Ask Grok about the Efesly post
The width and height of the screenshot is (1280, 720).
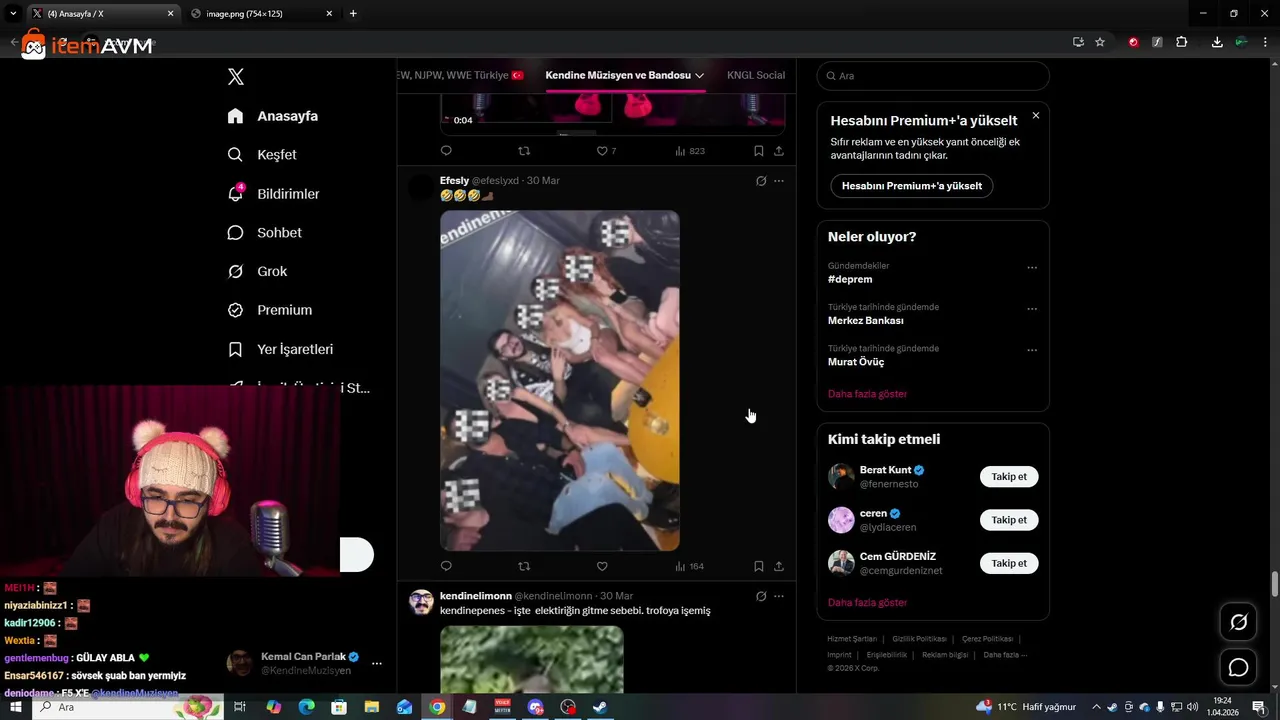761,181
